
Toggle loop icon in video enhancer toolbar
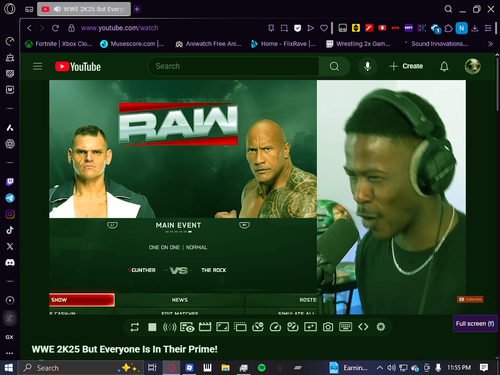tap(135, 327)
